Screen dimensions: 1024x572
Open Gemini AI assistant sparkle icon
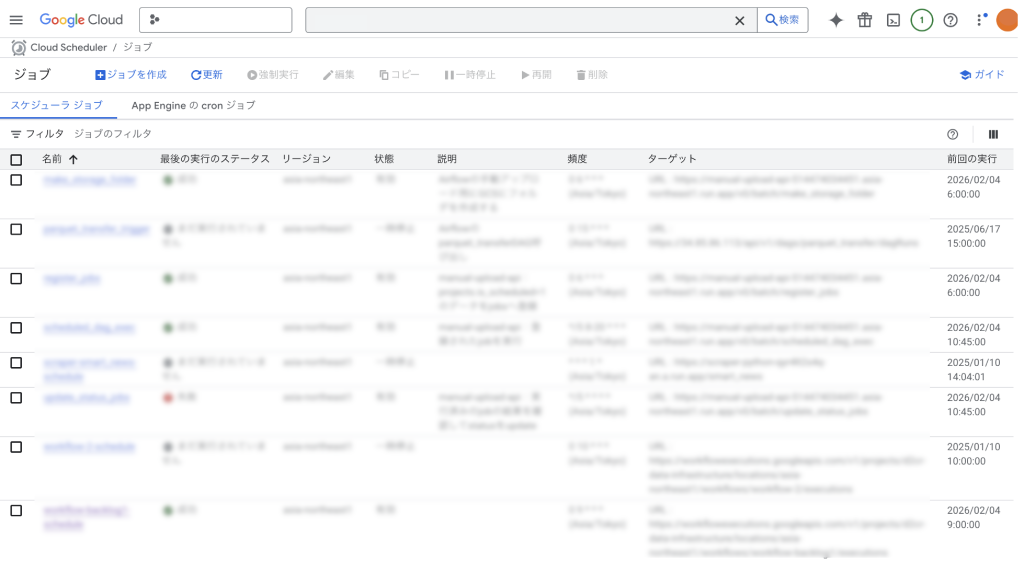tap(836, 20)
